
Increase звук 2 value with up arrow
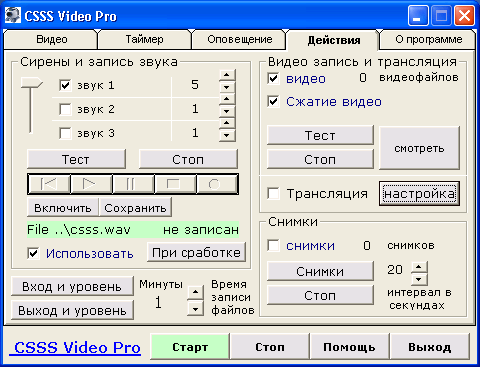pos(227,99)
